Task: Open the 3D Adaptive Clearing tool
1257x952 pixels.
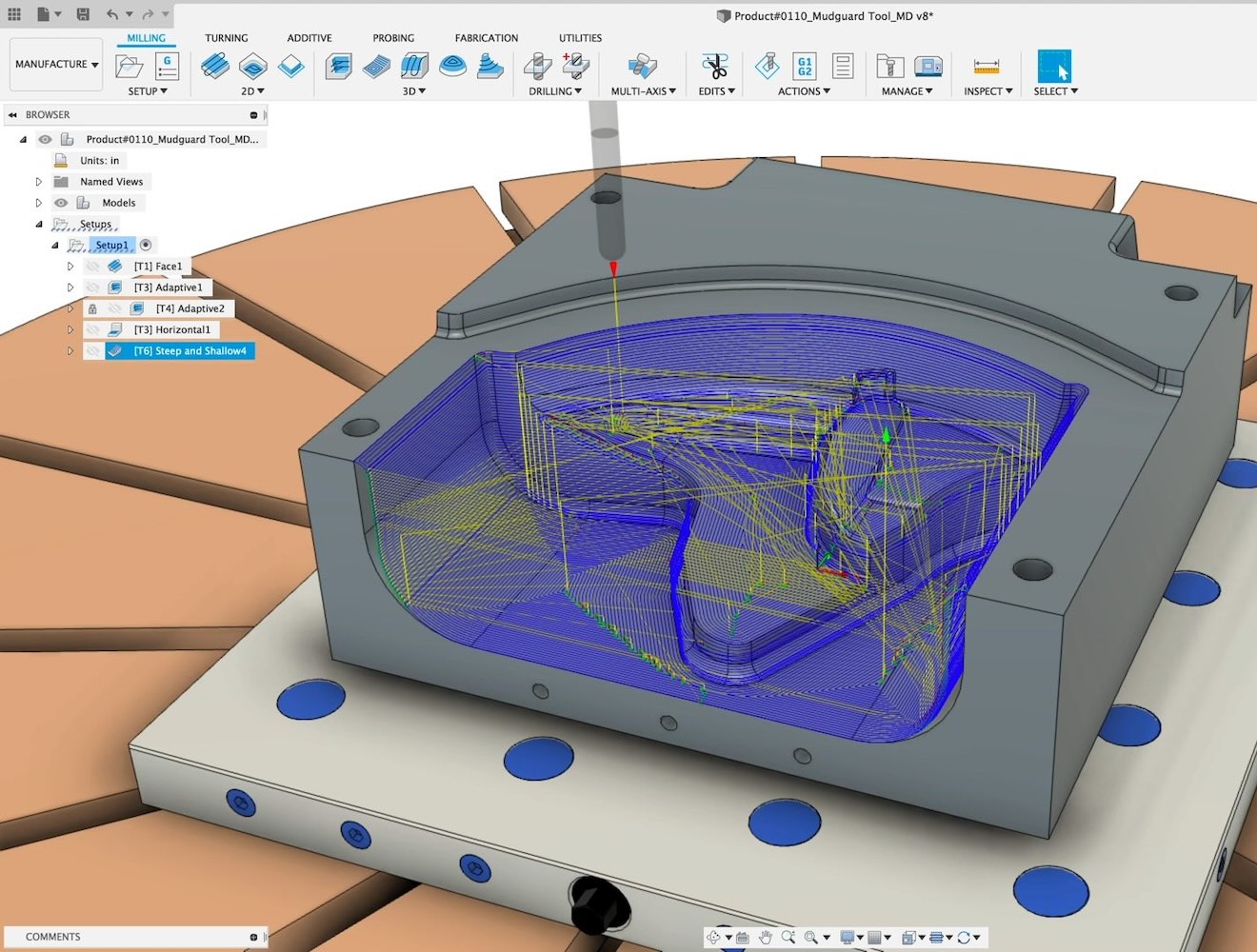Action: (339, 67)
